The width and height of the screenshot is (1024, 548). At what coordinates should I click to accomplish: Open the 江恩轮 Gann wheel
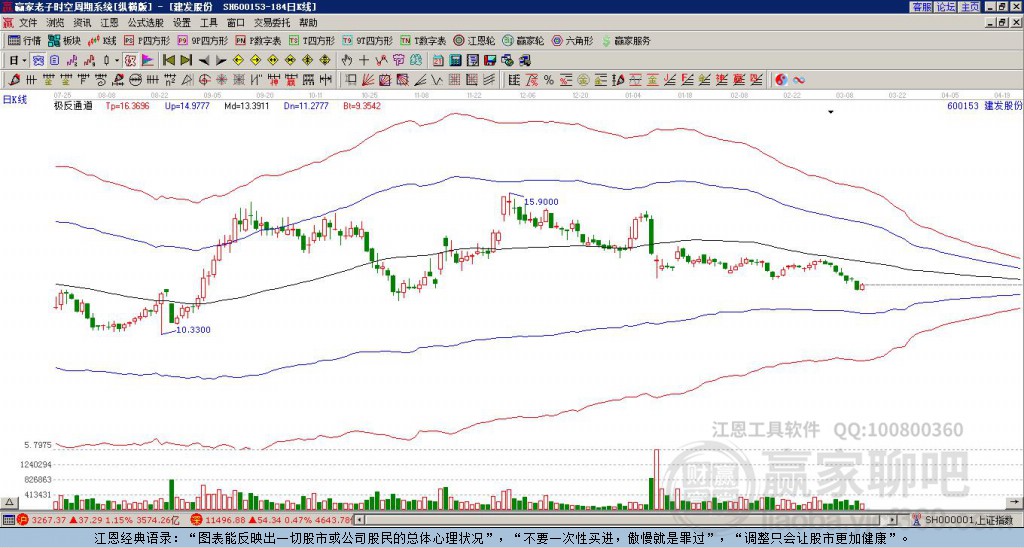[475, 40]
